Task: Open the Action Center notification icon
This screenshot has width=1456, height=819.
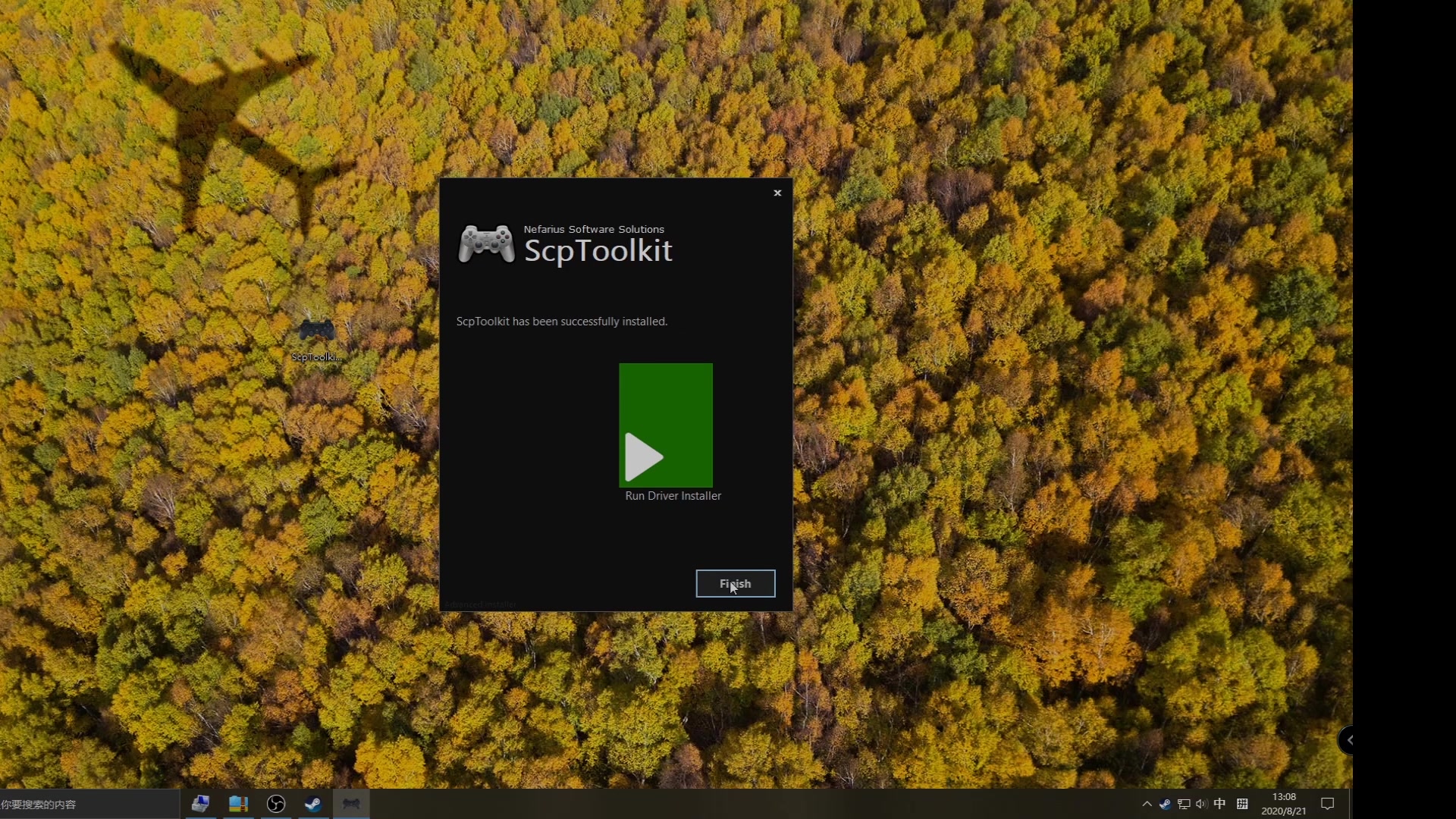Action: click(1327, 804)
